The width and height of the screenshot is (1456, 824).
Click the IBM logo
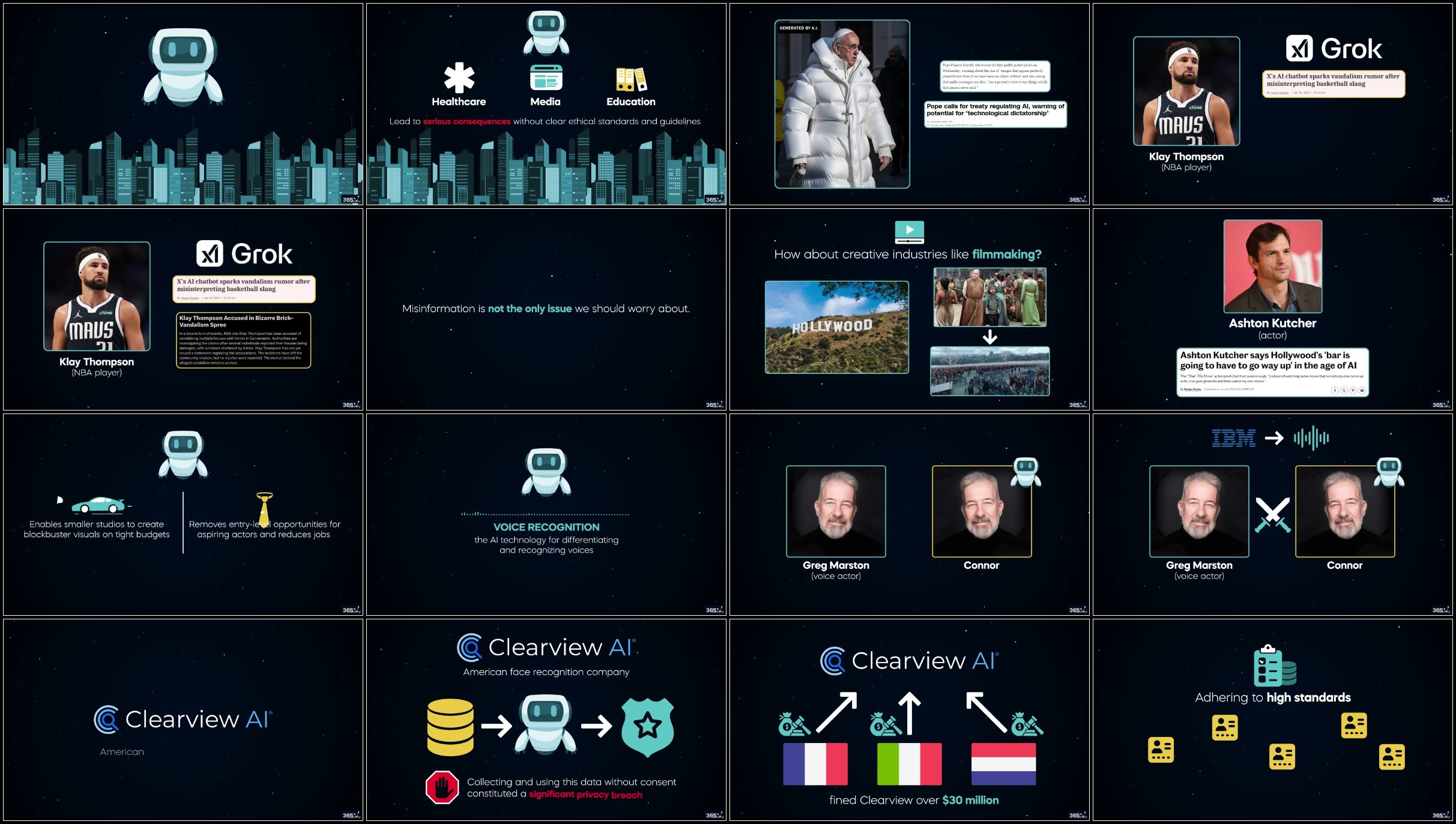tap(1233, 438)
